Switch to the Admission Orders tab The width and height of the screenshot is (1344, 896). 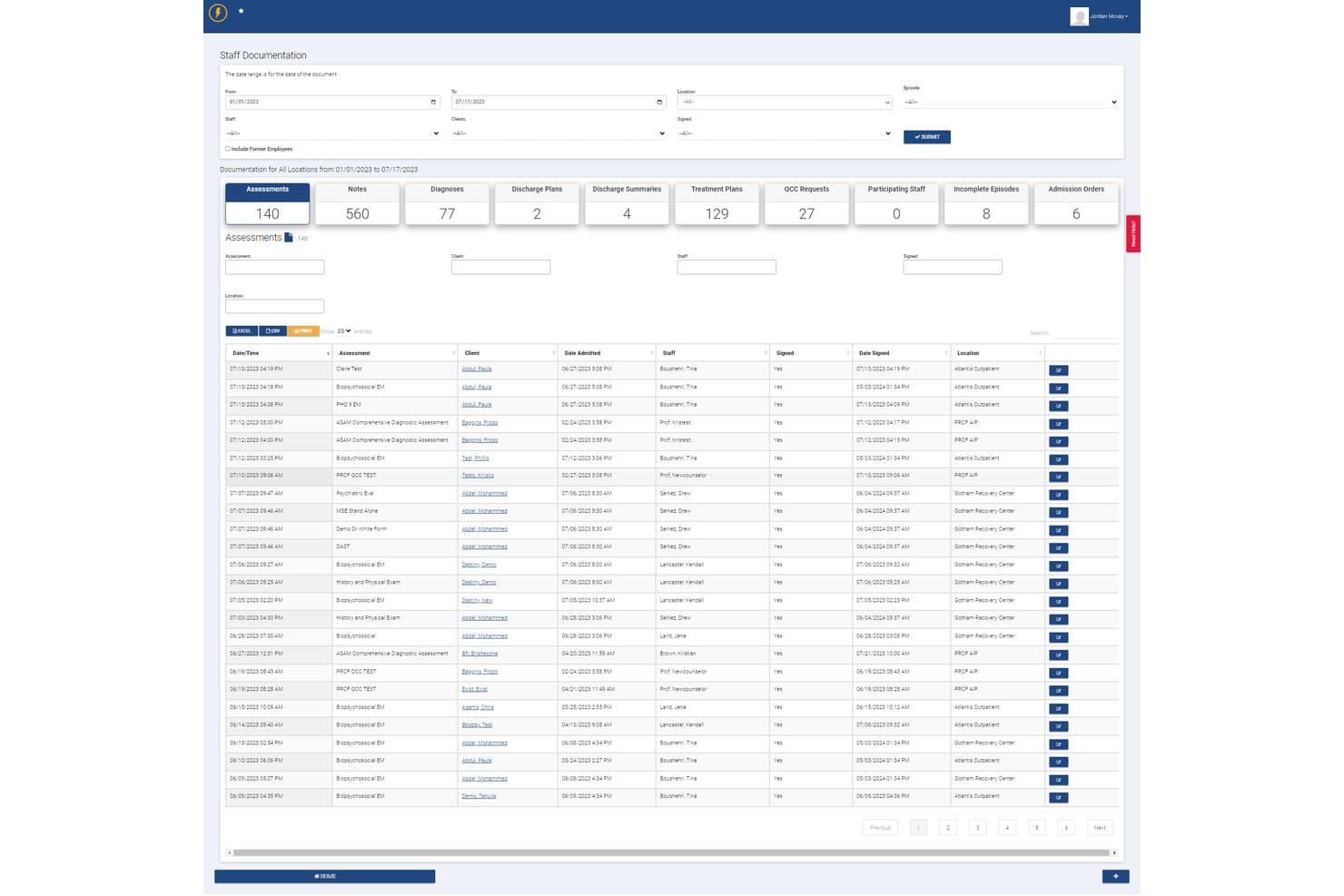(x=1076, y=204)
